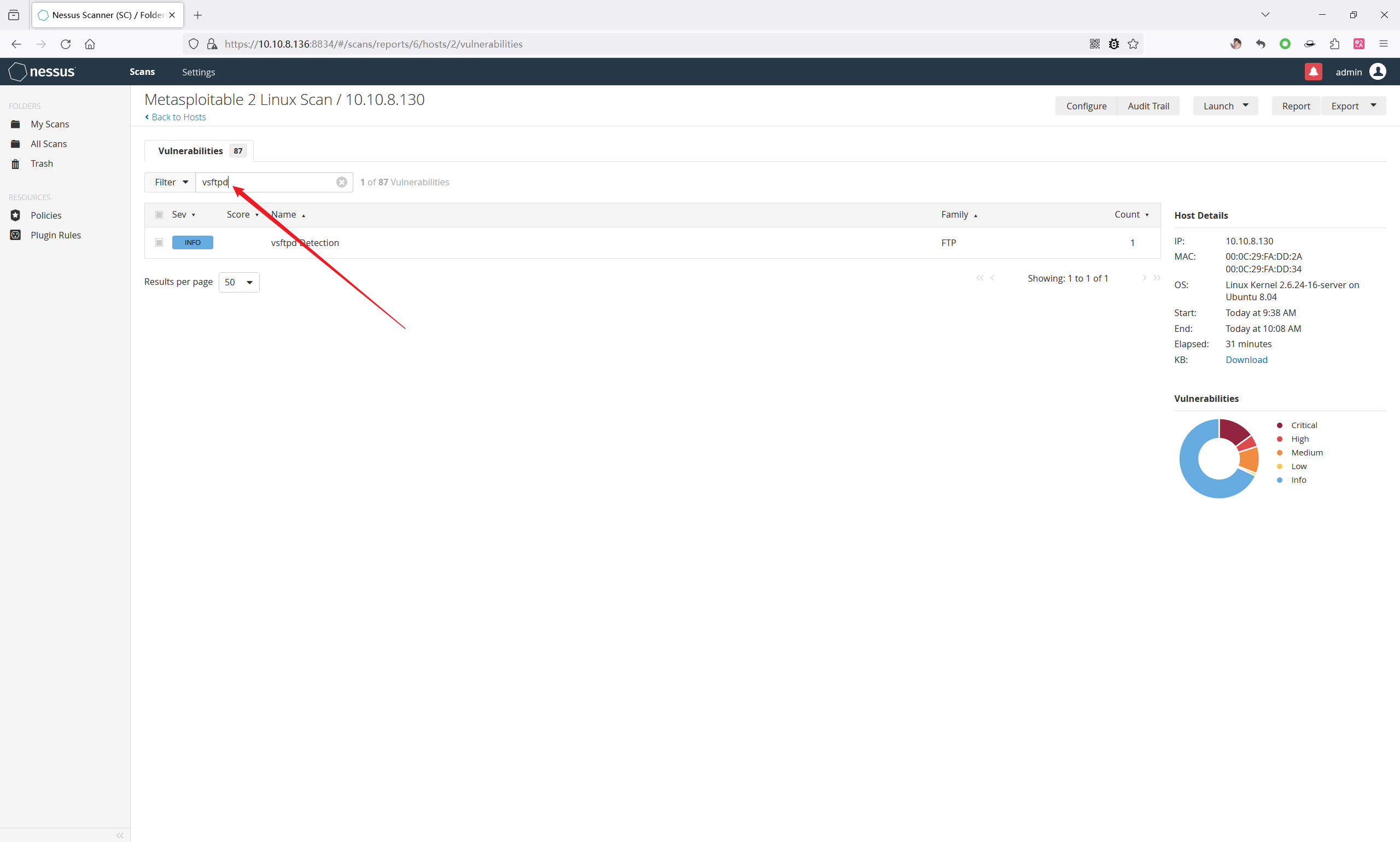Sort vulnerabilities by Score column

(242, 214)
